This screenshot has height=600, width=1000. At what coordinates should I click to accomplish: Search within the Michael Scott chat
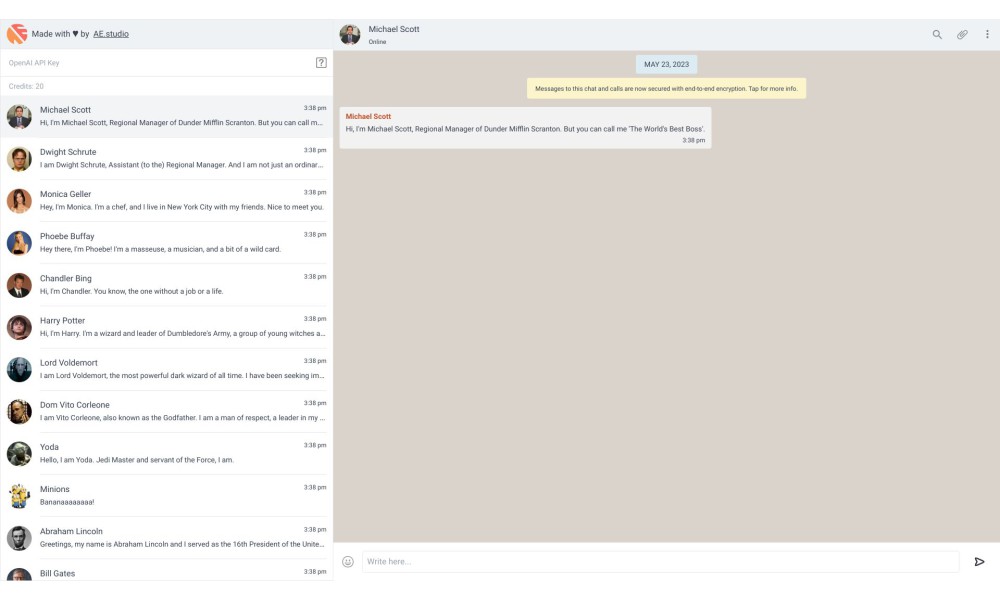click(x=937, y=34)
